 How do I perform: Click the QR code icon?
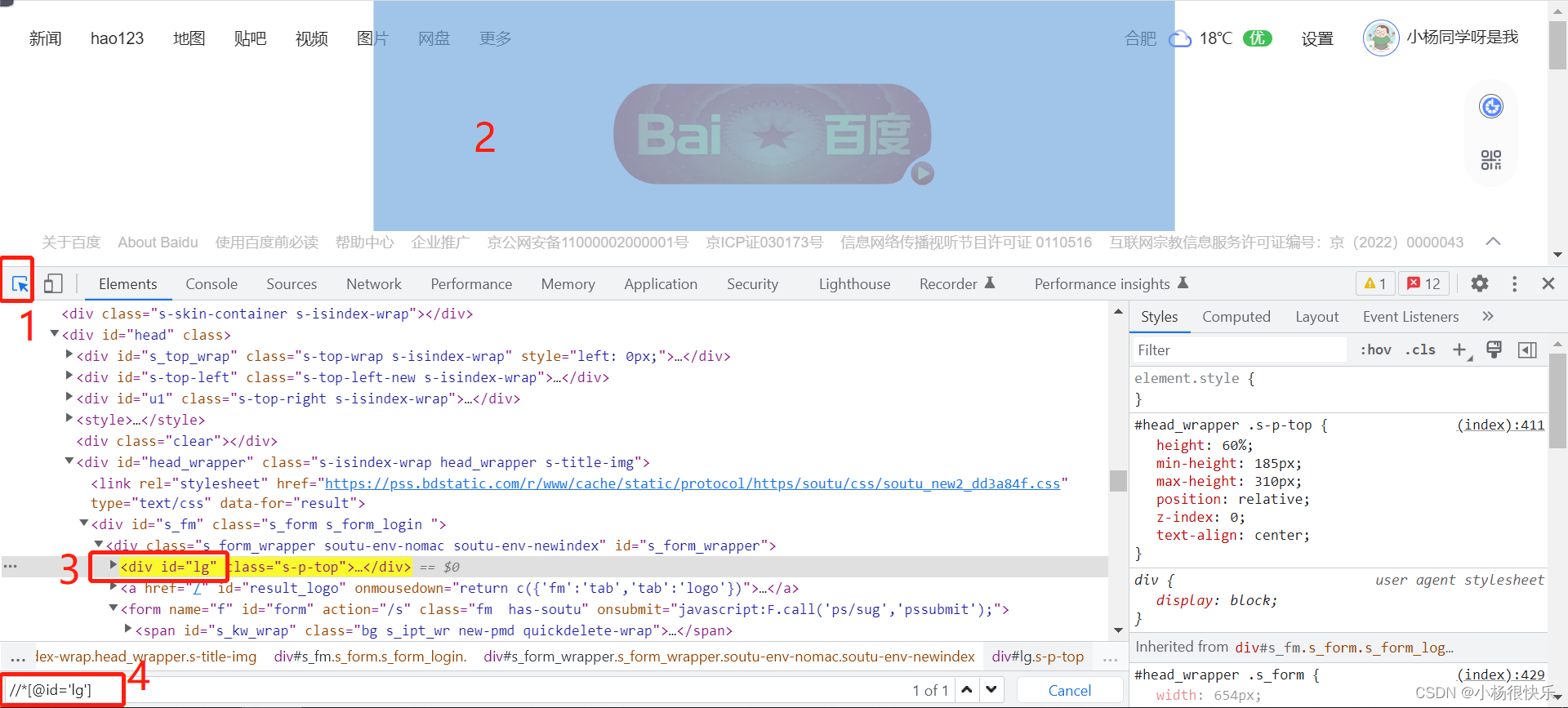tap(1491, 159)
